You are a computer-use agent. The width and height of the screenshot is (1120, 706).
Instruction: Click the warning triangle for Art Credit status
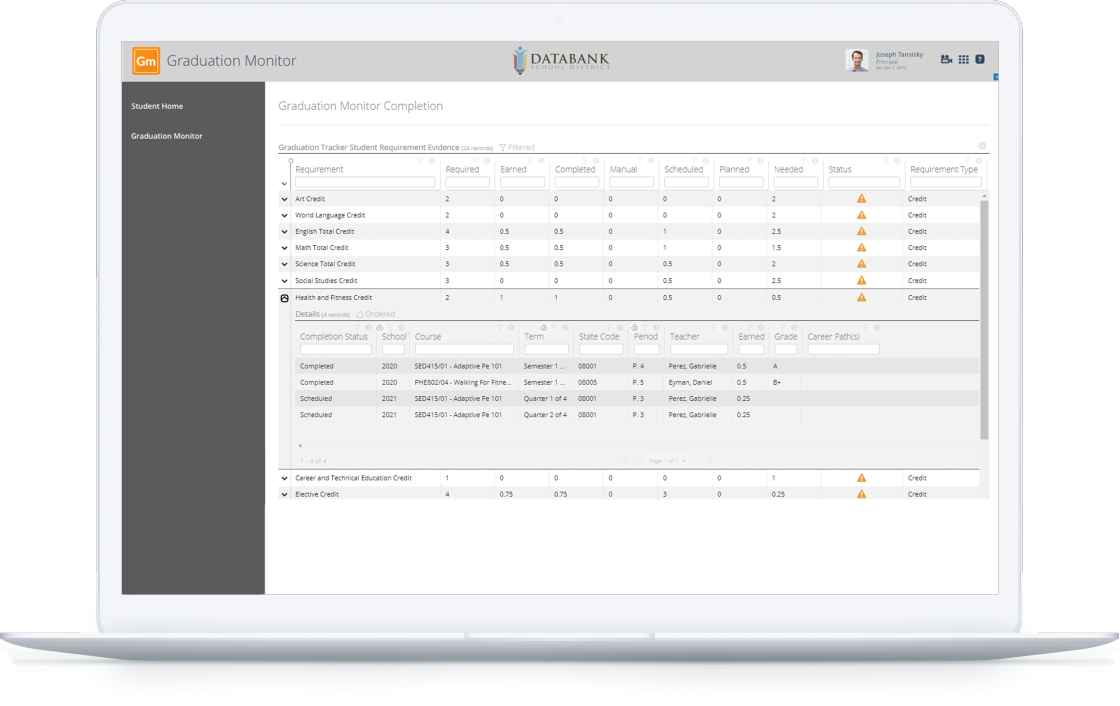click(860, 198)
